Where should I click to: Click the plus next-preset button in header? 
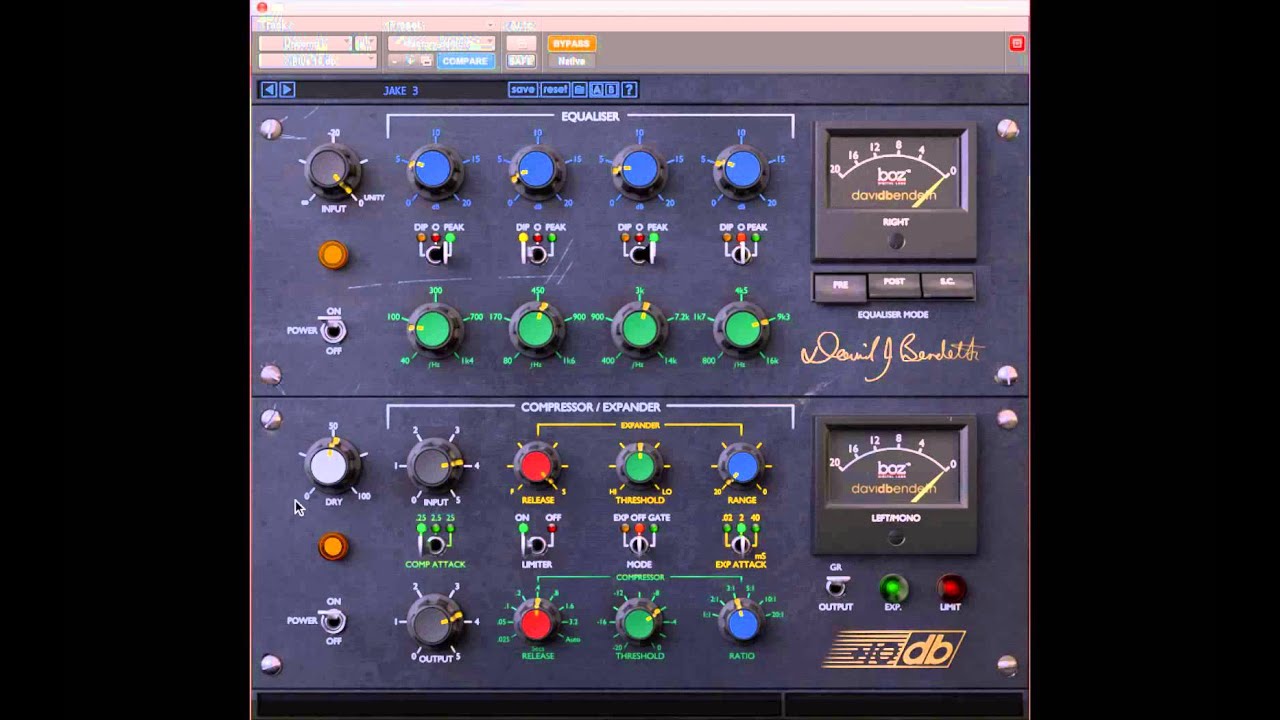click(x=410, y=61)
